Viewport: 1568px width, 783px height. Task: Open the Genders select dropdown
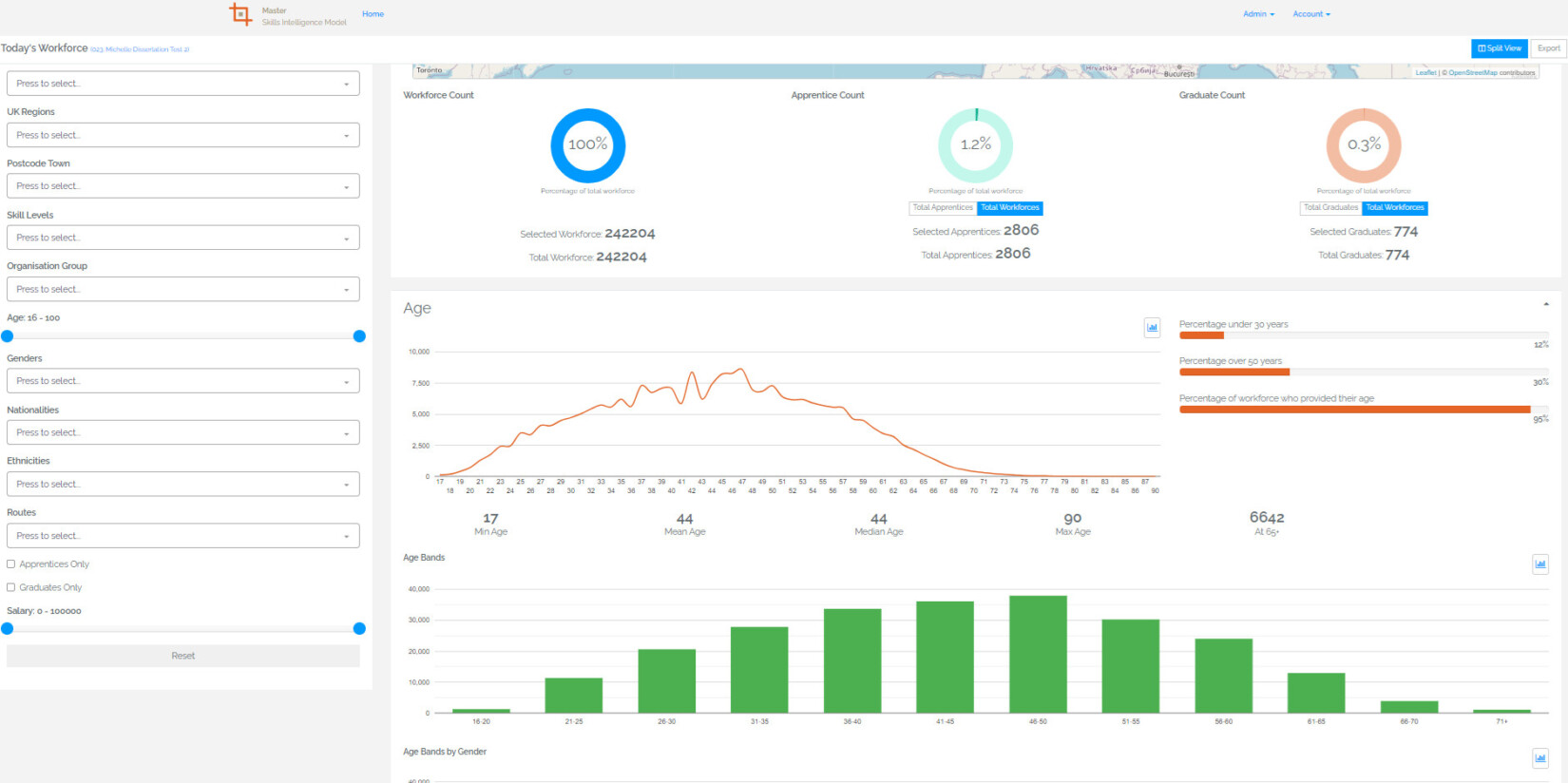pyautogui.click(x=183, y=381)
